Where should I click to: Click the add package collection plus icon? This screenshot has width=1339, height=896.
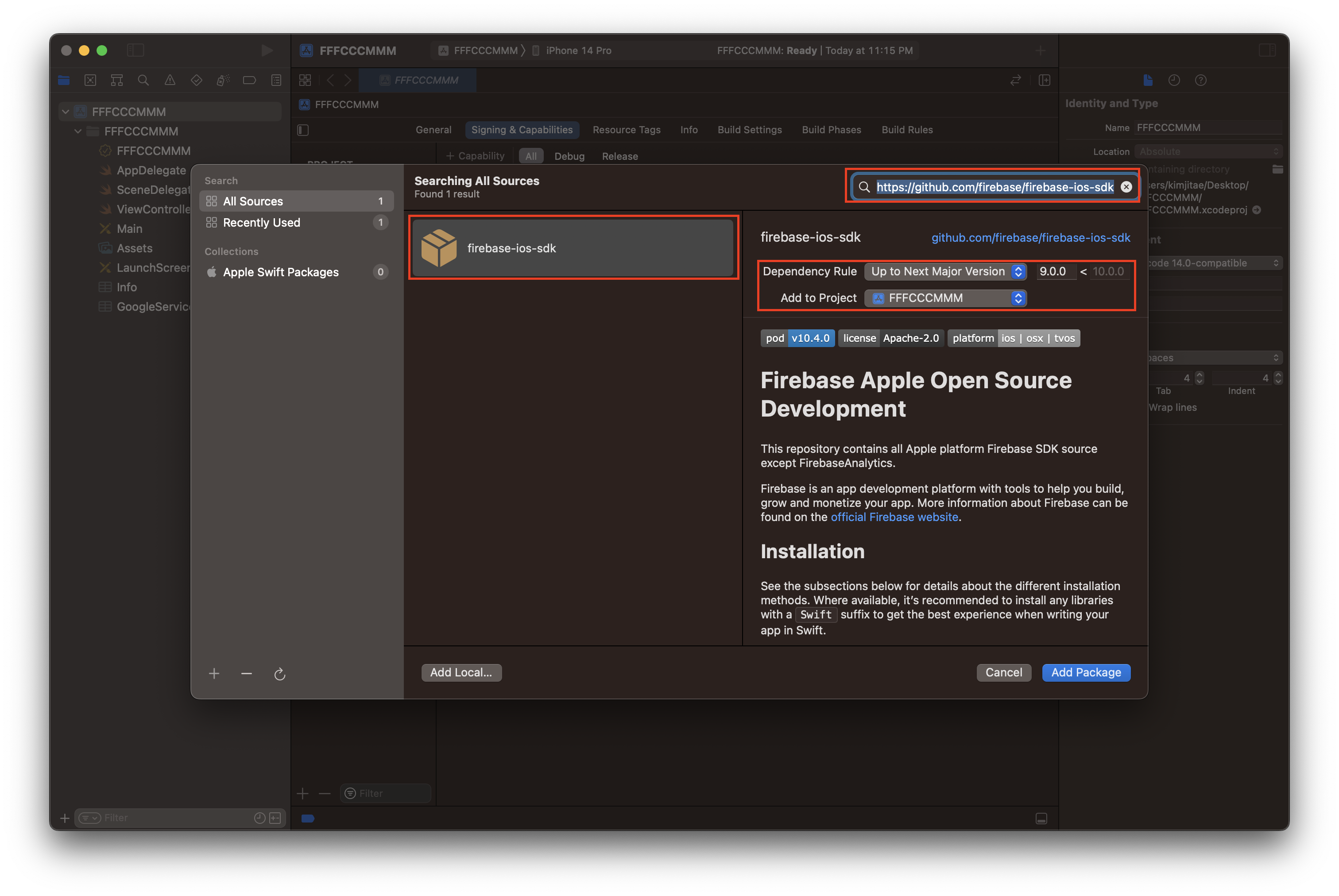[214, 674]
